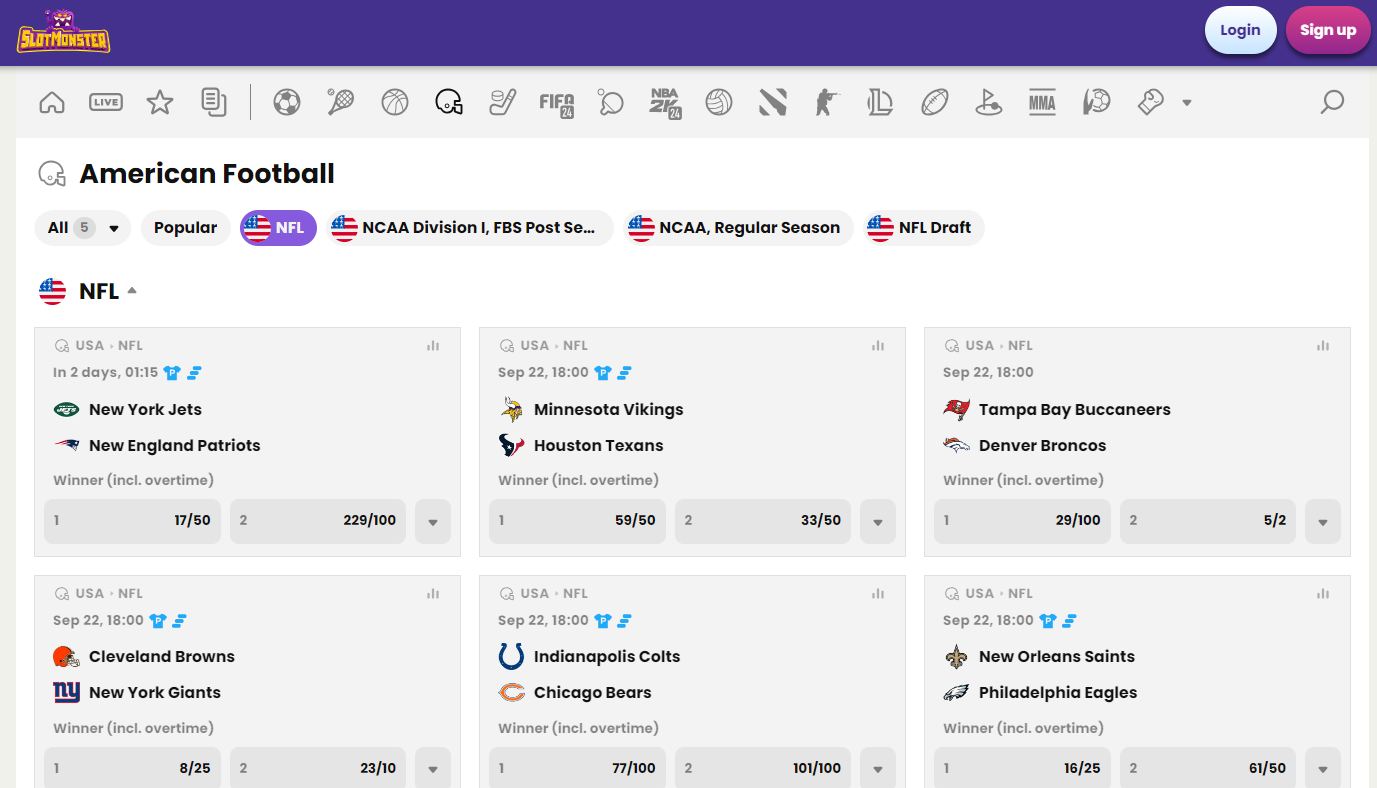This screenshot has width=1377, height=788.
Task: Select the MMA sport icon
Action: coord(1042,102)
